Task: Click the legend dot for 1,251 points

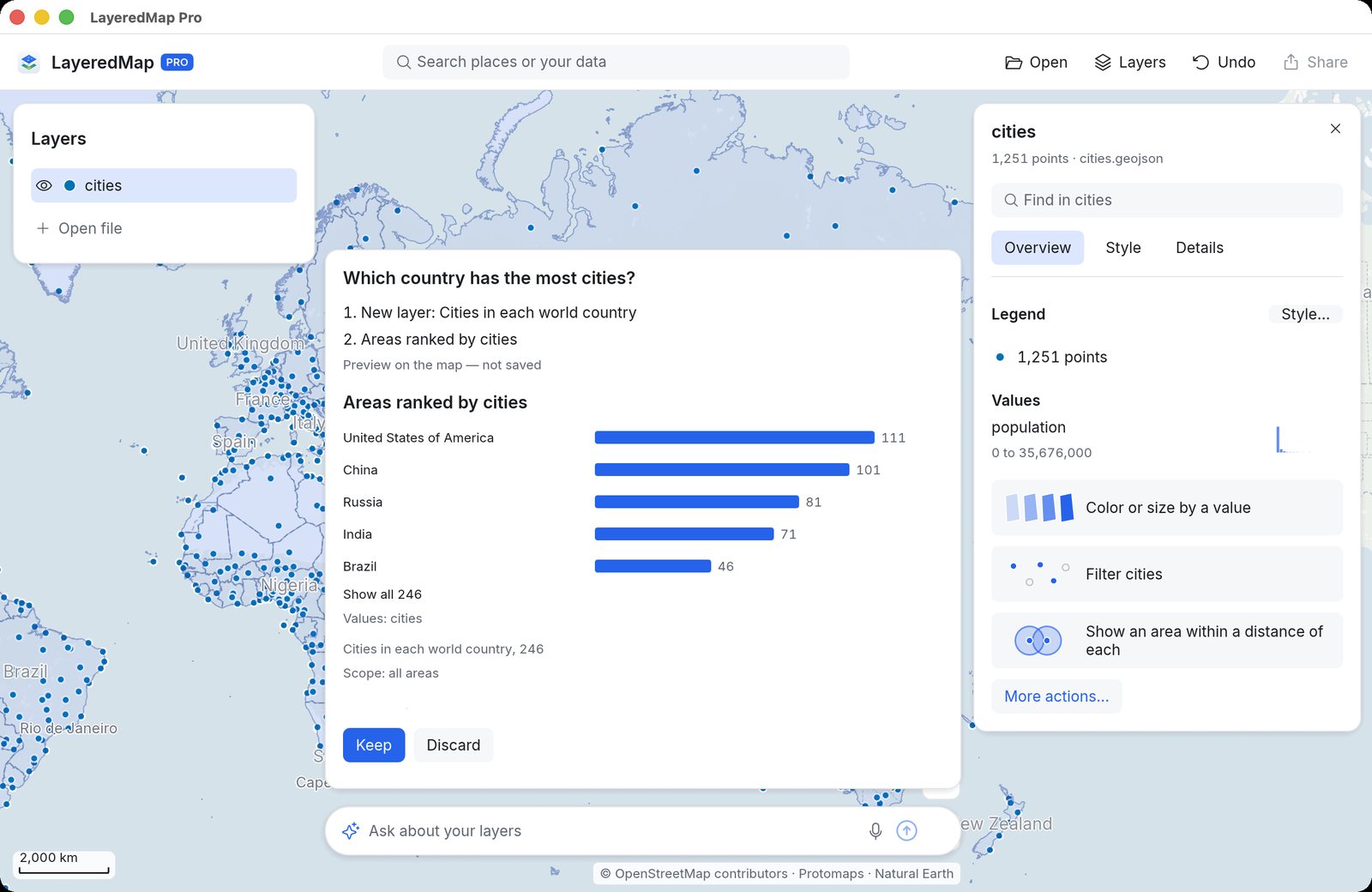Action: coord(1000,357)
